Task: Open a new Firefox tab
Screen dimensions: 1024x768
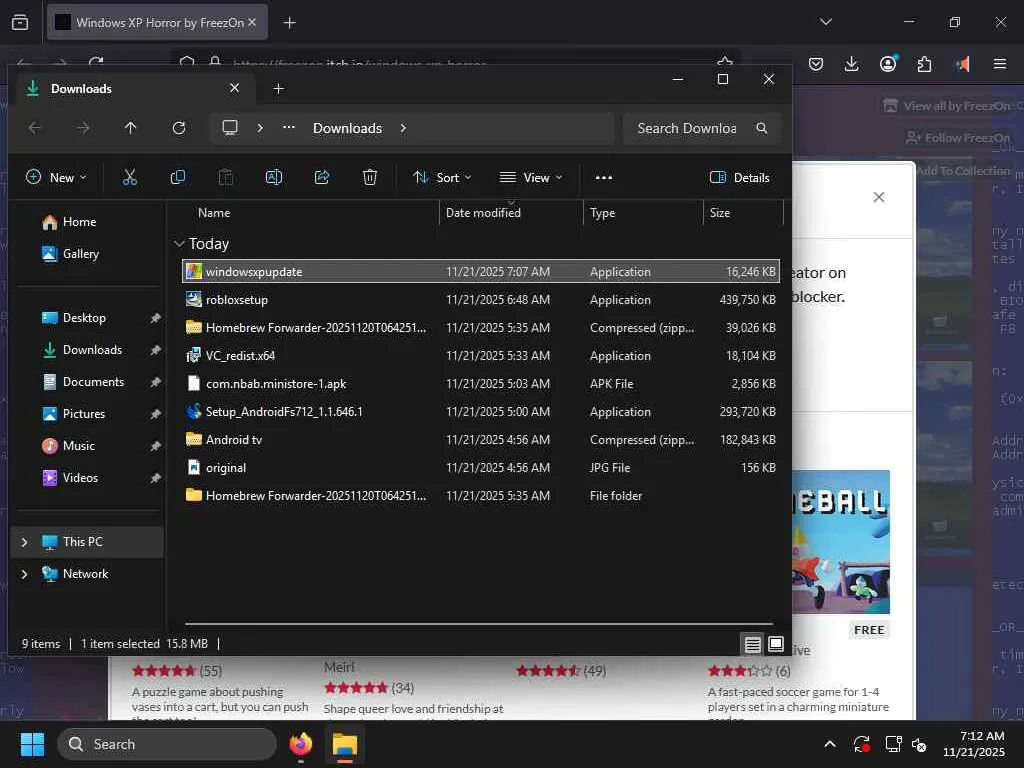Action: click(289, 23)
